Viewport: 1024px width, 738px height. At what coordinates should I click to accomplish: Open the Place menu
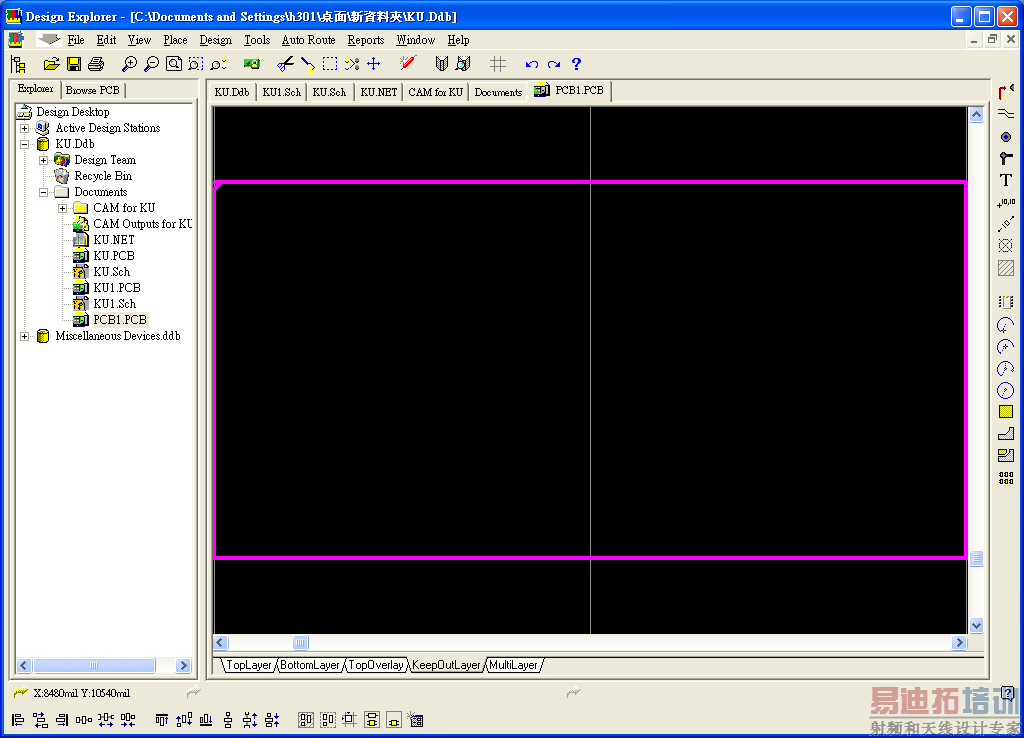(175, 40)
